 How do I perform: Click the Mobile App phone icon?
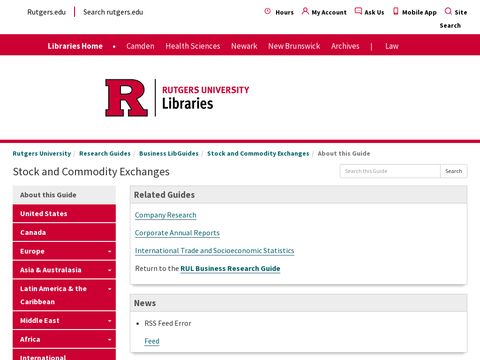click(x=396, y=11)
